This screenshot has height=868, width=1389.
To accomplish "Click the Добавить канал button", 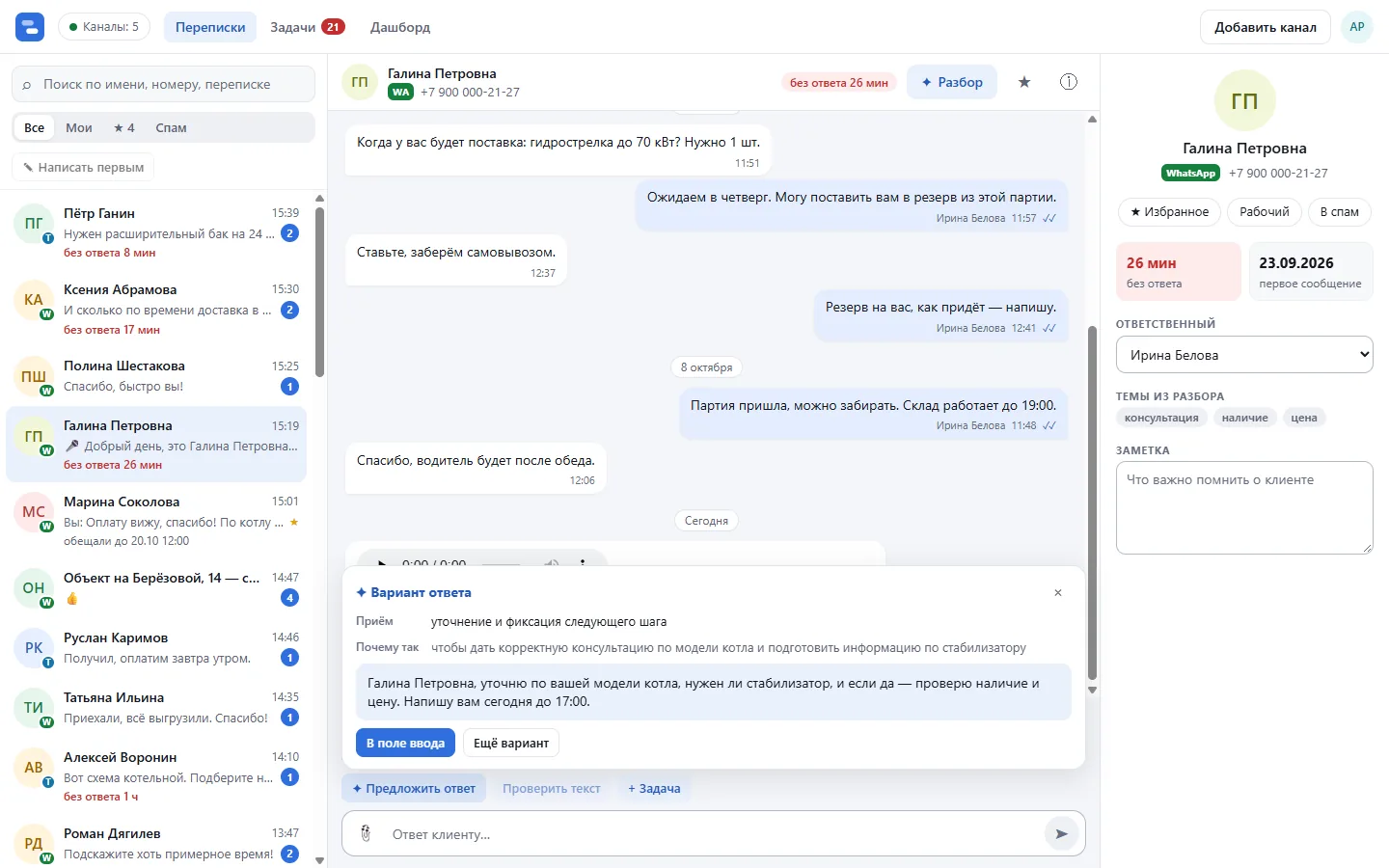I will tap(1265, 27).
